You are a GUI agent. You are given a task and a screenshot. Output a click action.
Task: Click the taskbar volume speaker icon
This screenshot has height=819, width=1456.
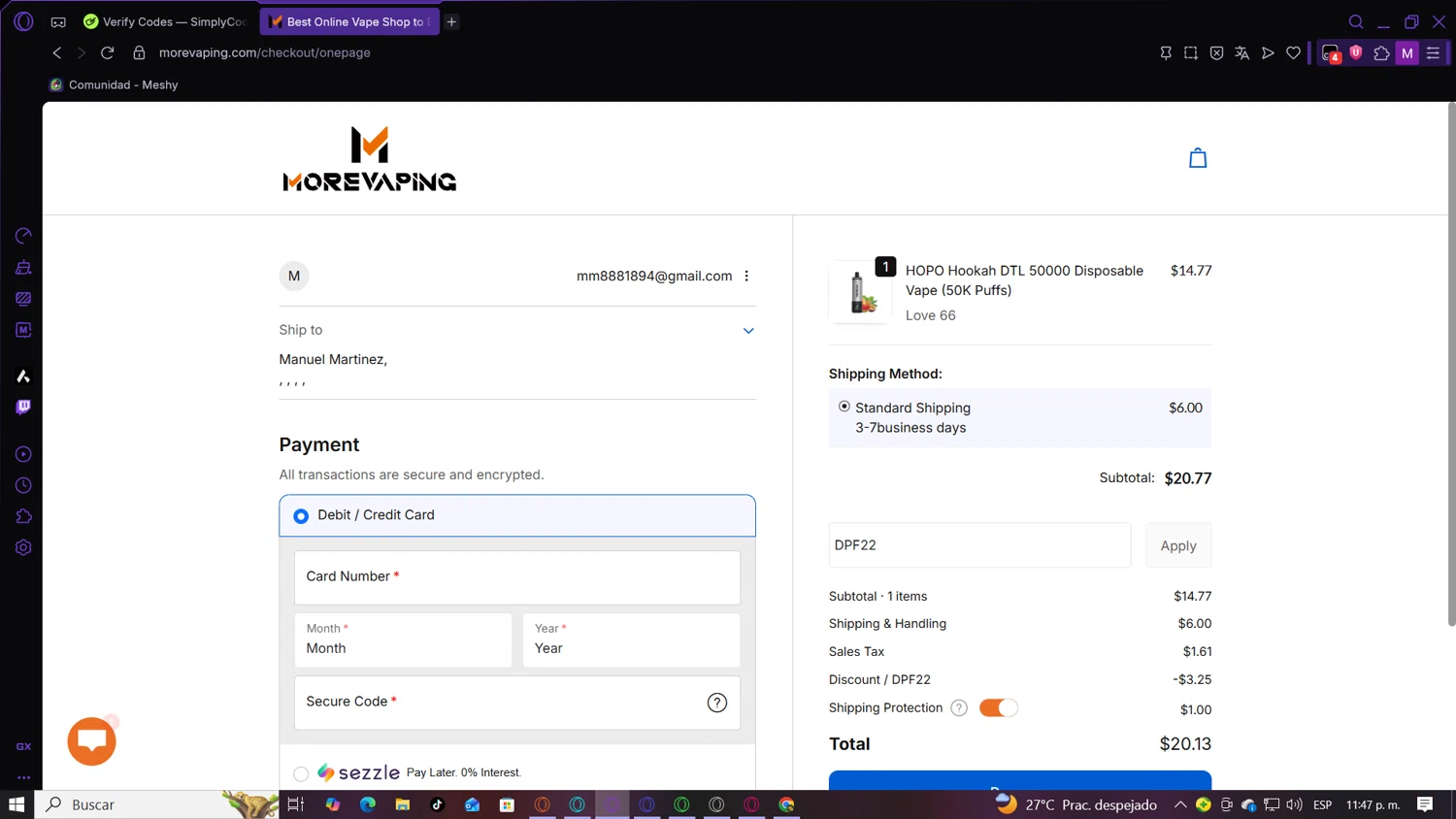click(x=1294, y=804)
